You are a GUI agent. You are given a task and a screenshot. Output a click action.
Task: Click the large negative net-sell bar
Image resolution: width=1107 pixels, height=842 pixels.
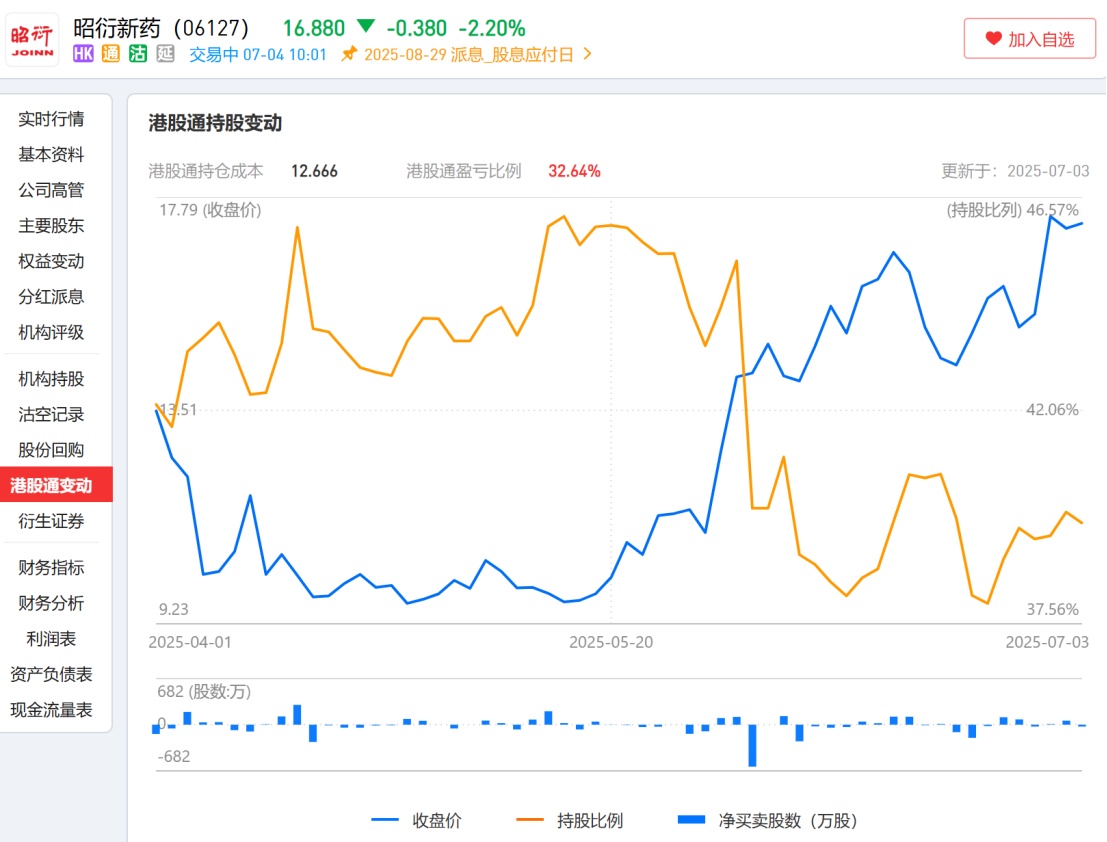click(752, 745)
